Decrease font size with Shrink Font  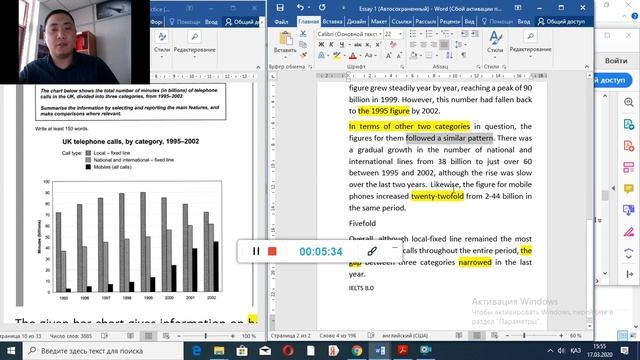400,56
